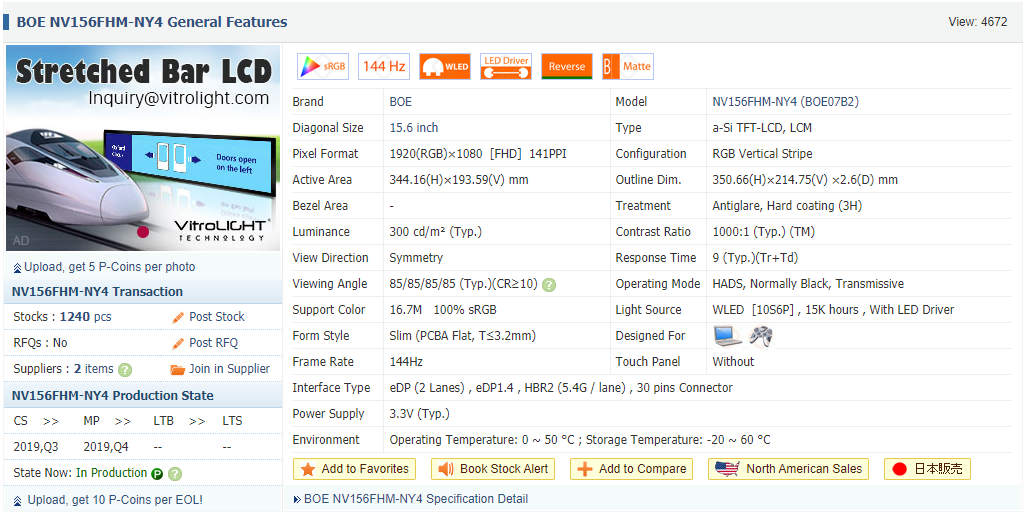Click model NV156FHM-NY4 (BOE07B2) value
This screenshot has width=1024, height=512.
(x=786, y=102)
